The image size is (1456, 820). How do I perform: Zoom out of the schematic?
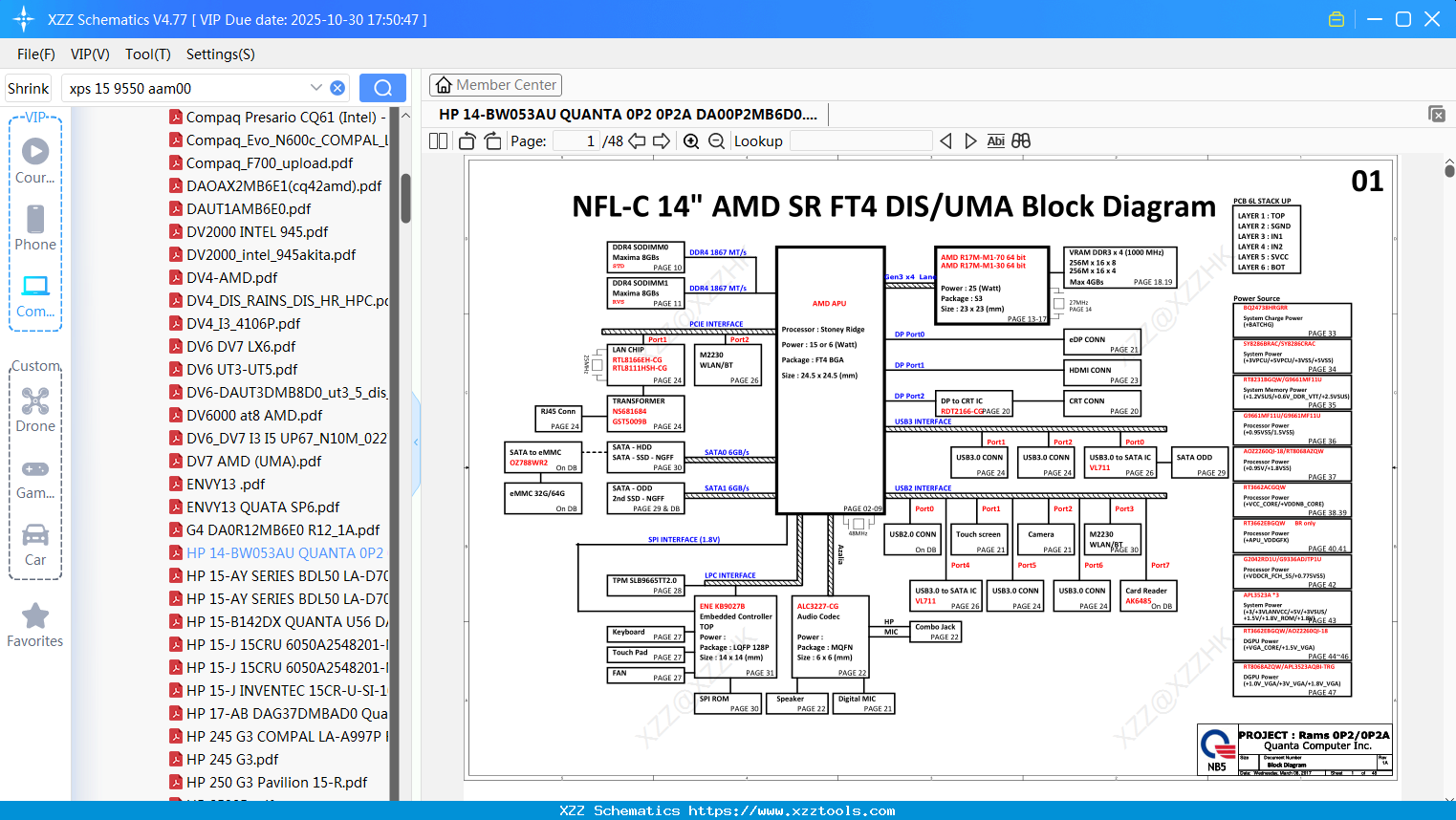pos(716,140)
